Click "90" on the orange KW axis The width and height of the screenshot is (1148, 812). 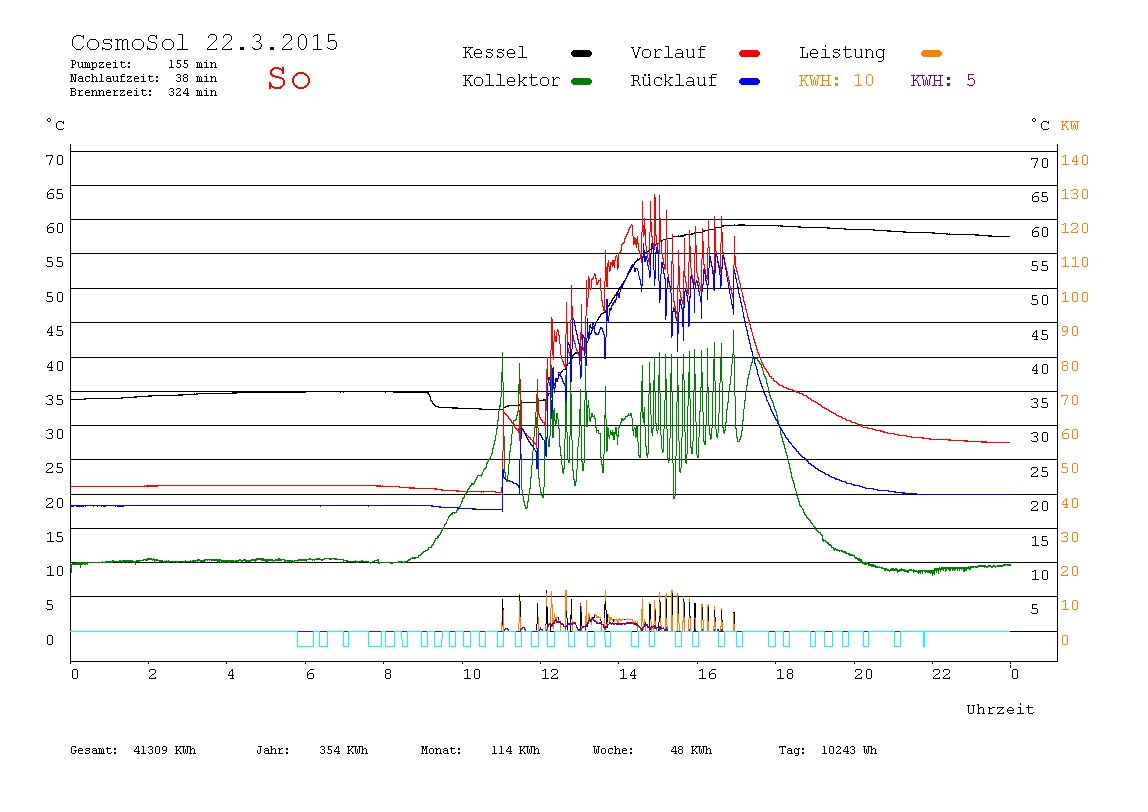click(1070, 331)
